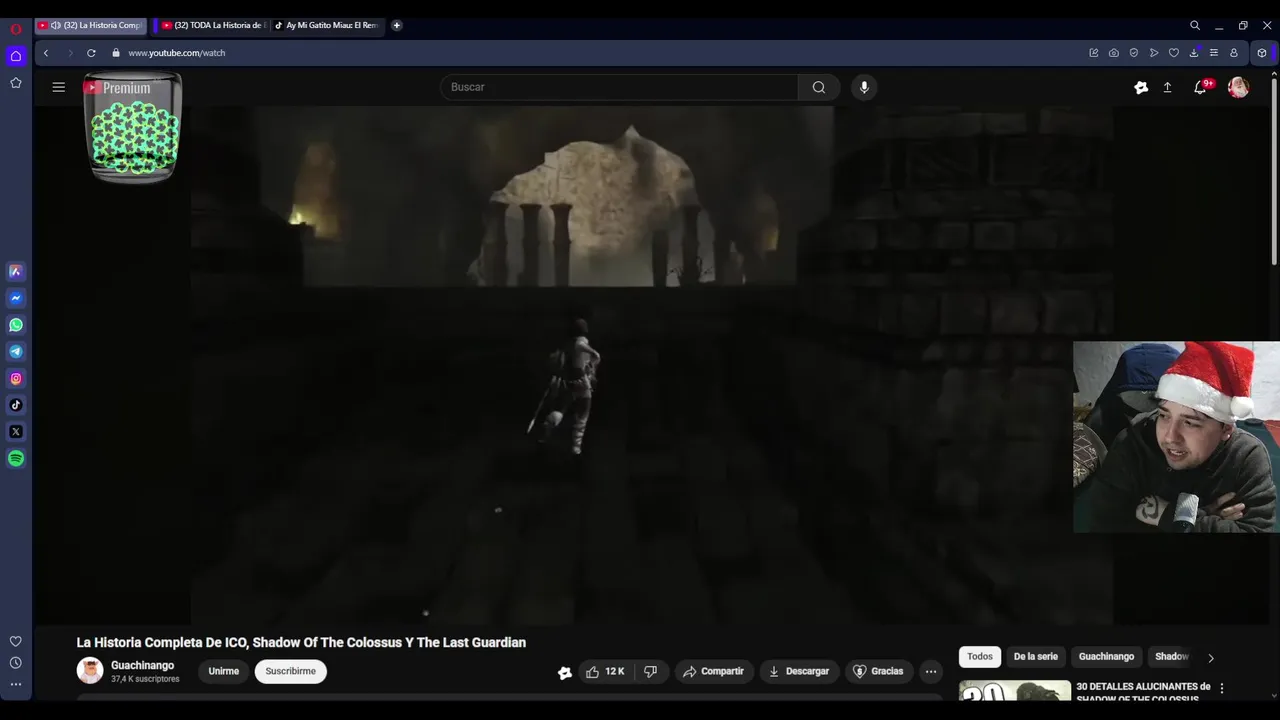Open the YouTube hamburger guide menu
Screen dimensions: 1280x720
point(59,87)
